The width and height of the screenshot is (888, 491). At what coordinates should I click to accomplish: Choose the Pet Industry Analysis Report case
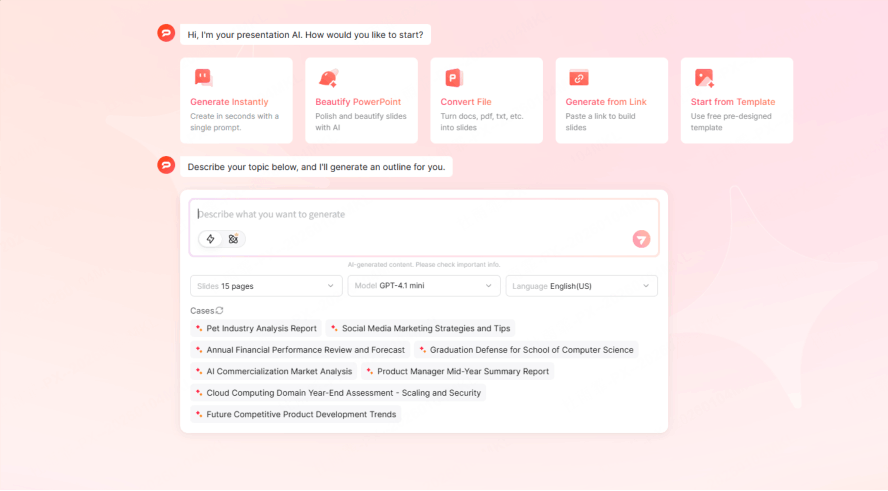tap(256, 328)
